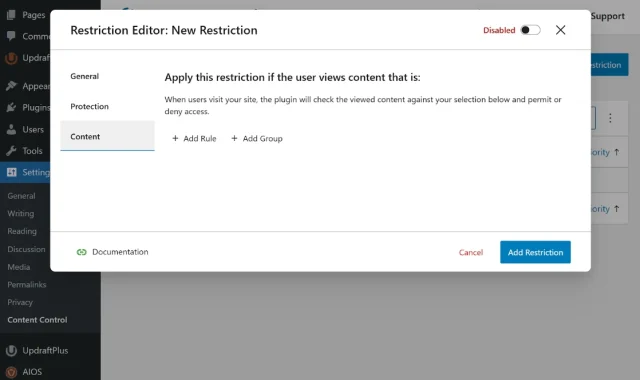Click the AIOS shield icon

pos(11,372)
